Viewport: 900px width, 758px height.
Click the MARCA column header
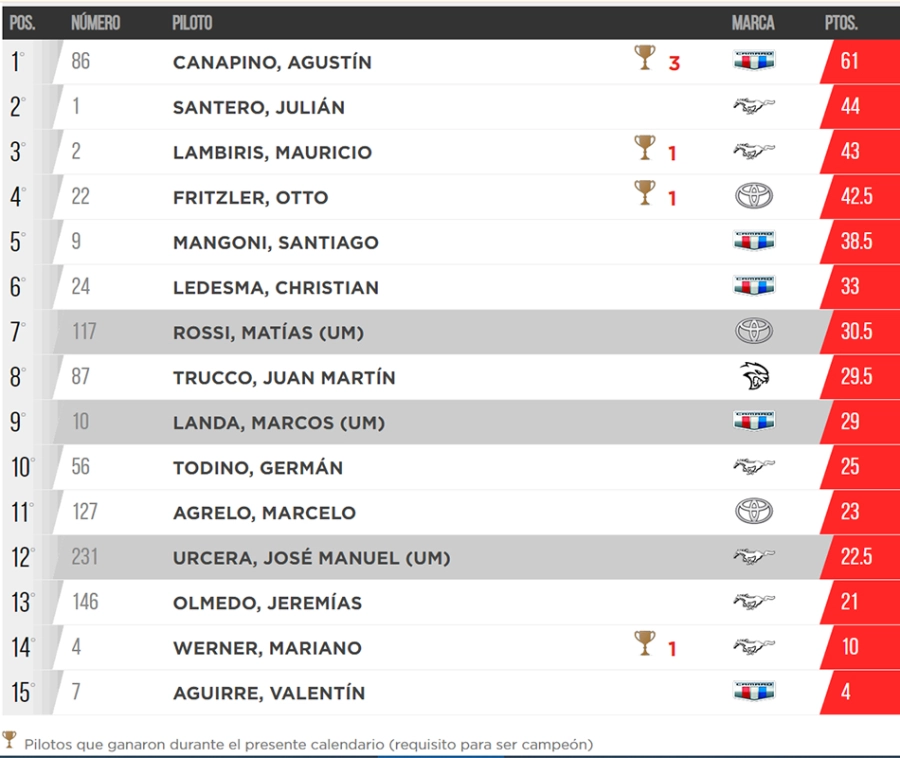[x=753, y=23]
